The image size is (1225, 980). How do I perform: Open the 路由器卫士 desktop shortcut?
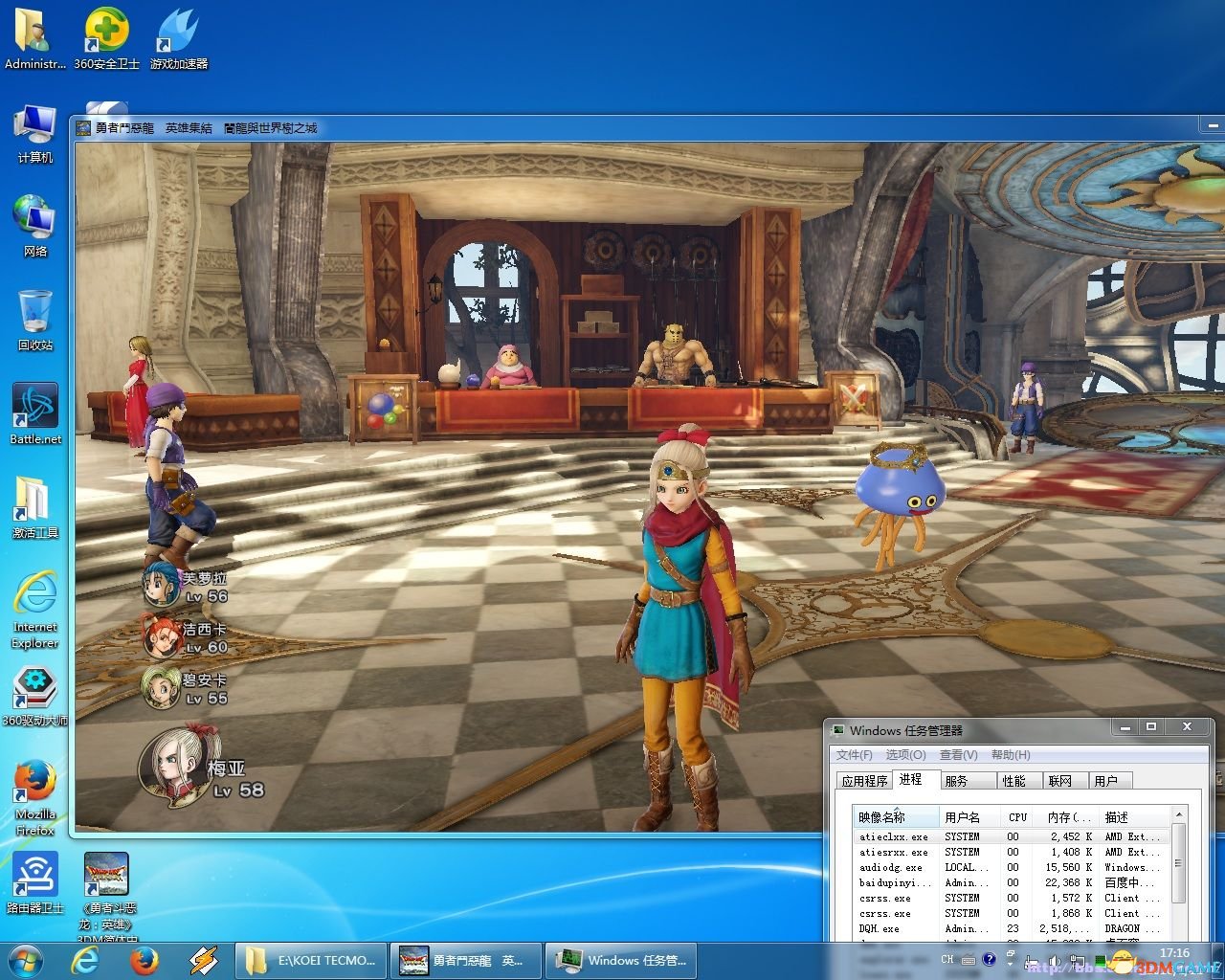point(34,883)
